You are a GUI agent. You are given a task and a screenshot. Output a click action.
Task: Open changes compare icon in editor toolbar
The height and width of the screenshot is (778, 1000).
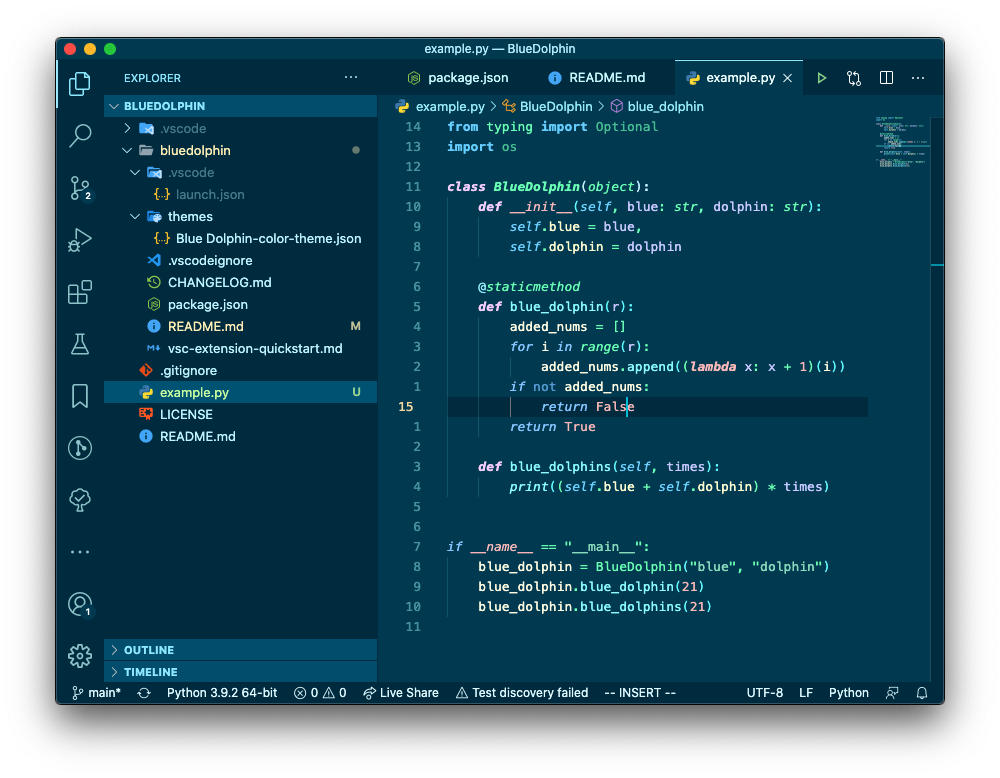pyautogui.click(x=854, y=78)
